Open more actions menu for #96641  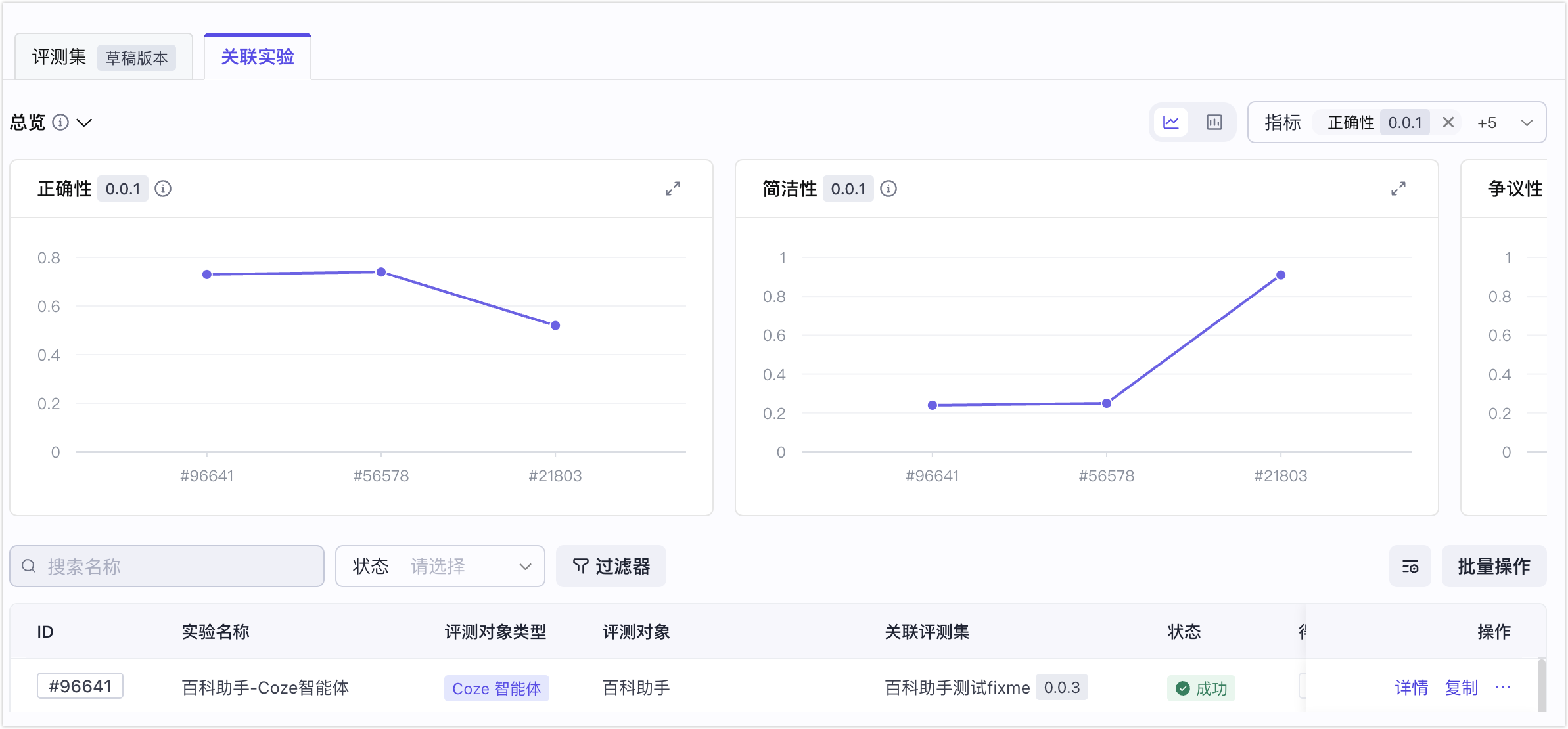[1503, 688]
